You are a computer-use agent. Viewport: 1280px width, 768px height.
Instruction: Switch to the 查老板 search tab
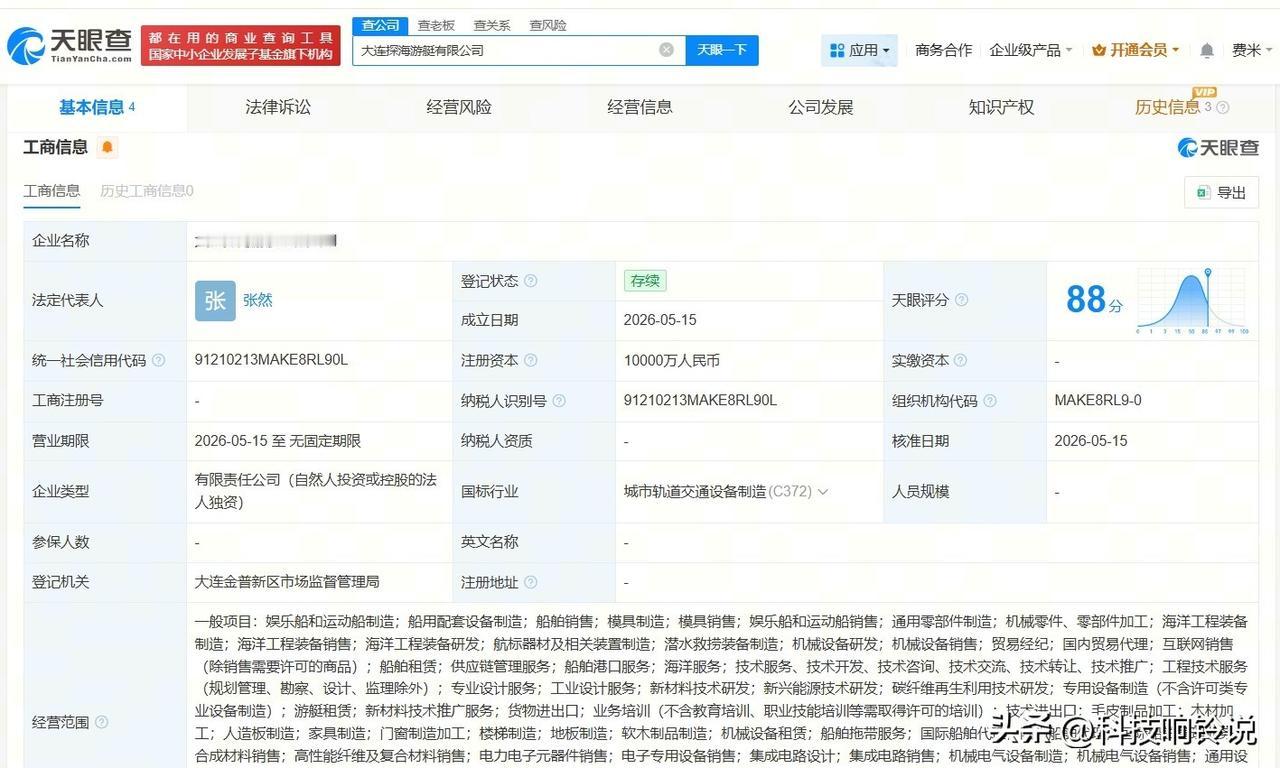436,25
